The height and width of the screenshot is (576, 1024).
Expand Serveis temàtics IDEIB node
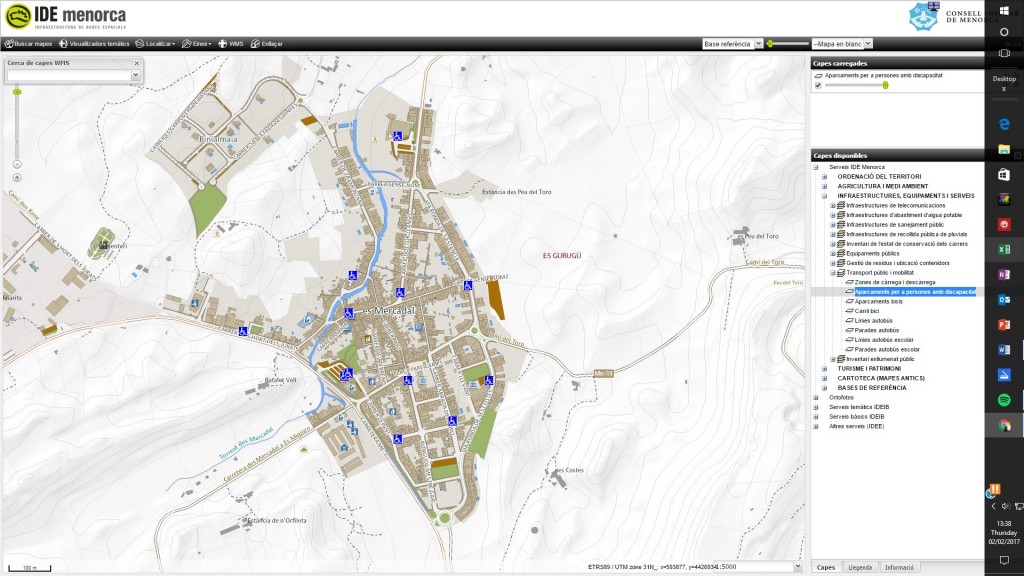(x=816, y=407)
